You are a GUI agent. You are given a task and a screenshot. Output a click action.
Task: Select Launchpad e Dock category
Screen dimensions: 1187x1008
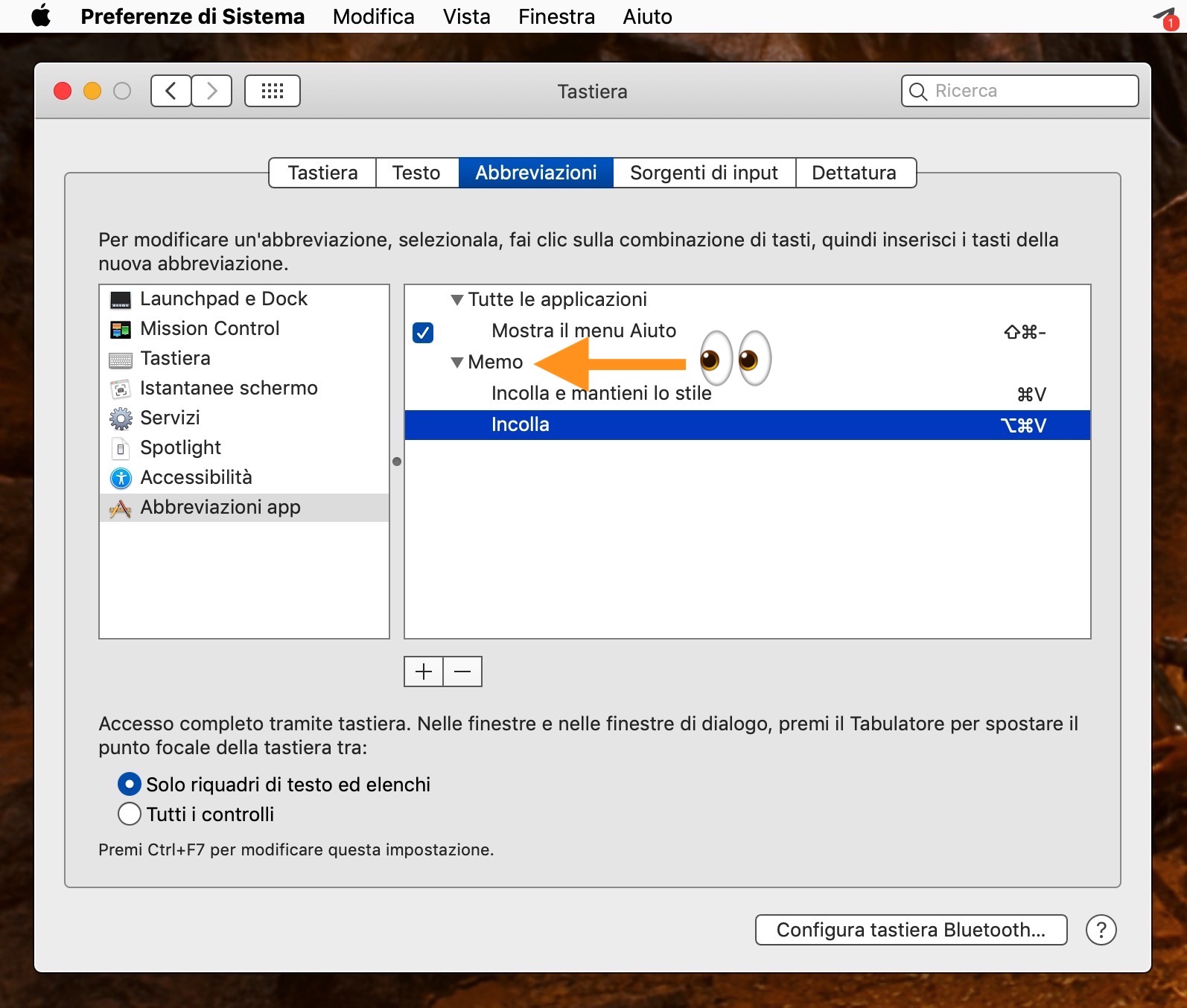click(x=244, y=299)
